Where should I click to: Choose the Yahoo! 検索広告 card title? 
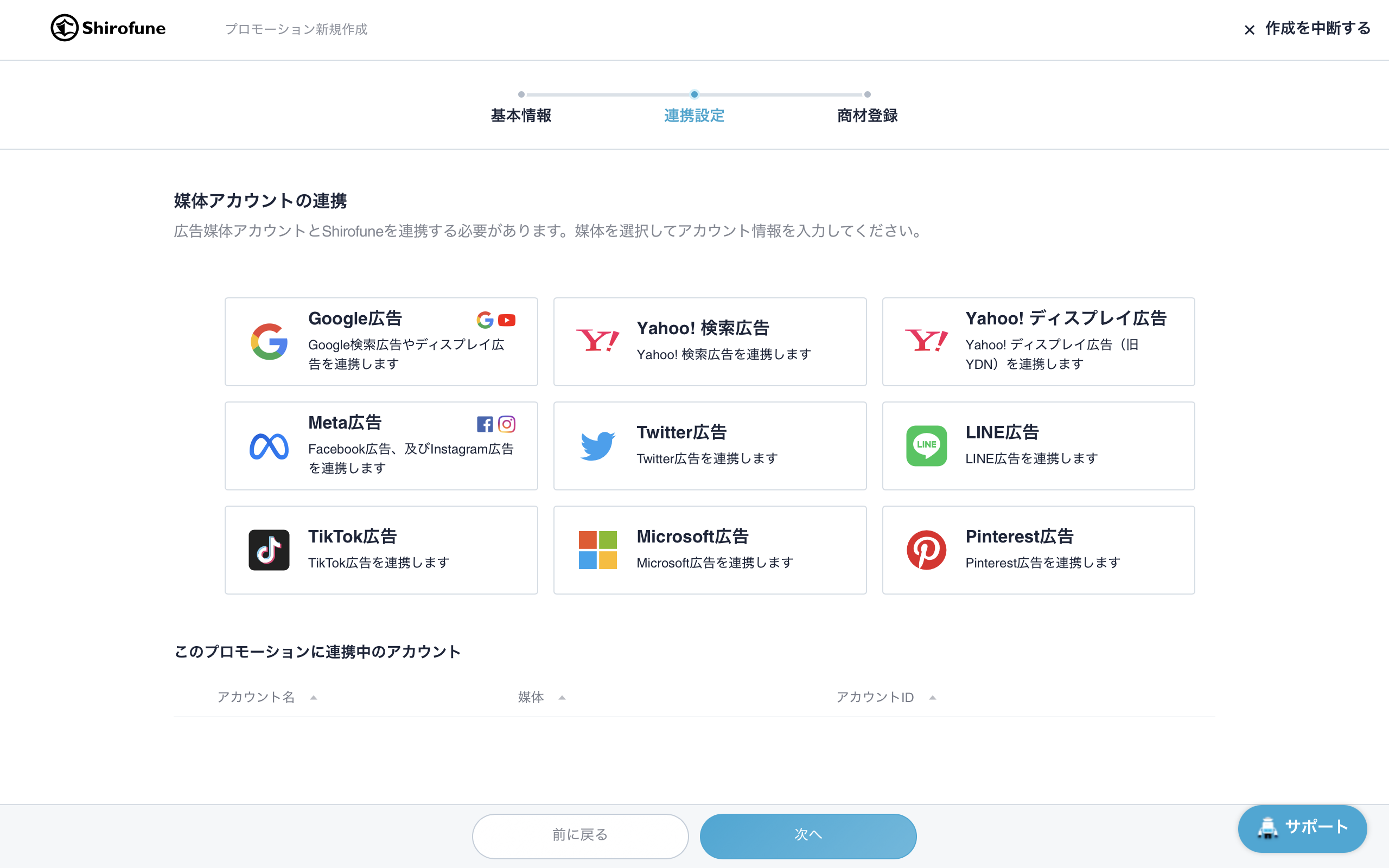tap(703, 328)
